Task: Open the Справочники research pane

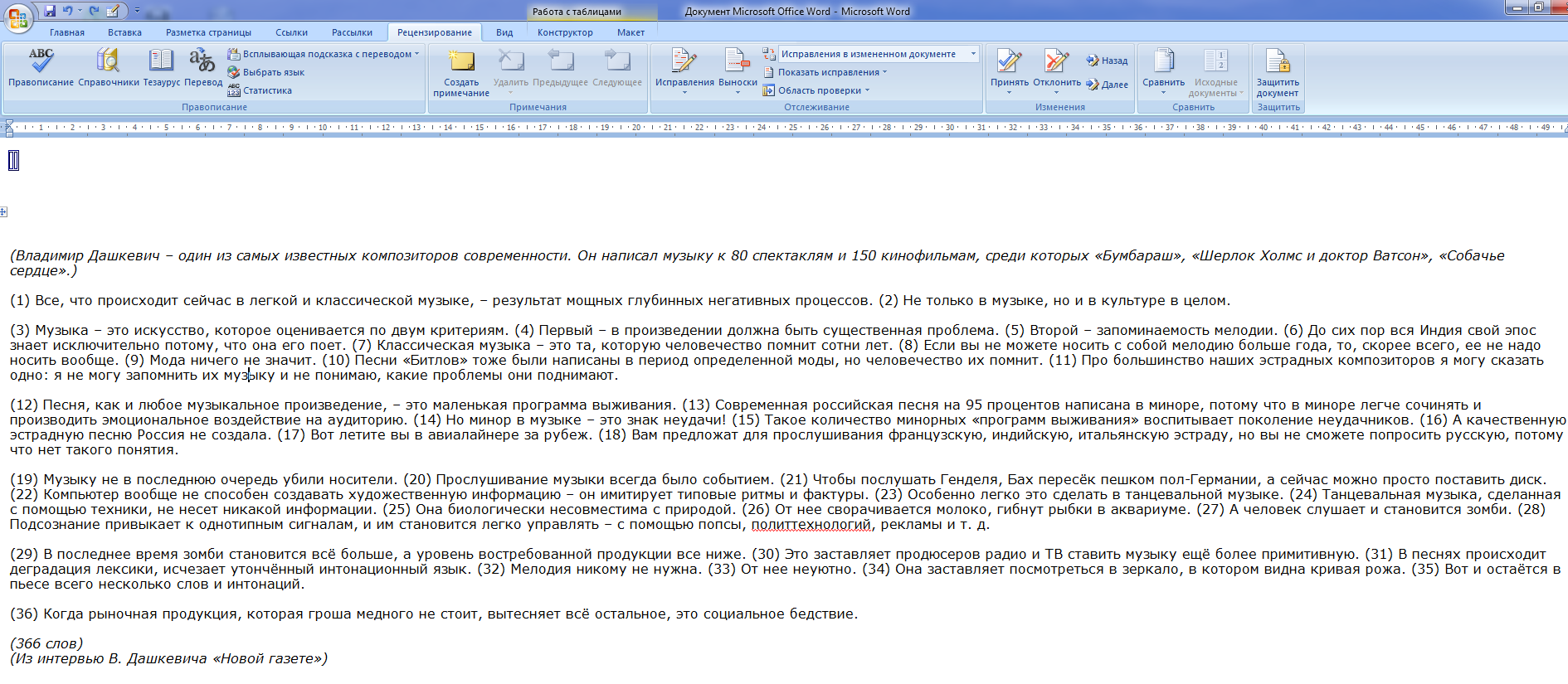Action: click(x=109, y=67)
